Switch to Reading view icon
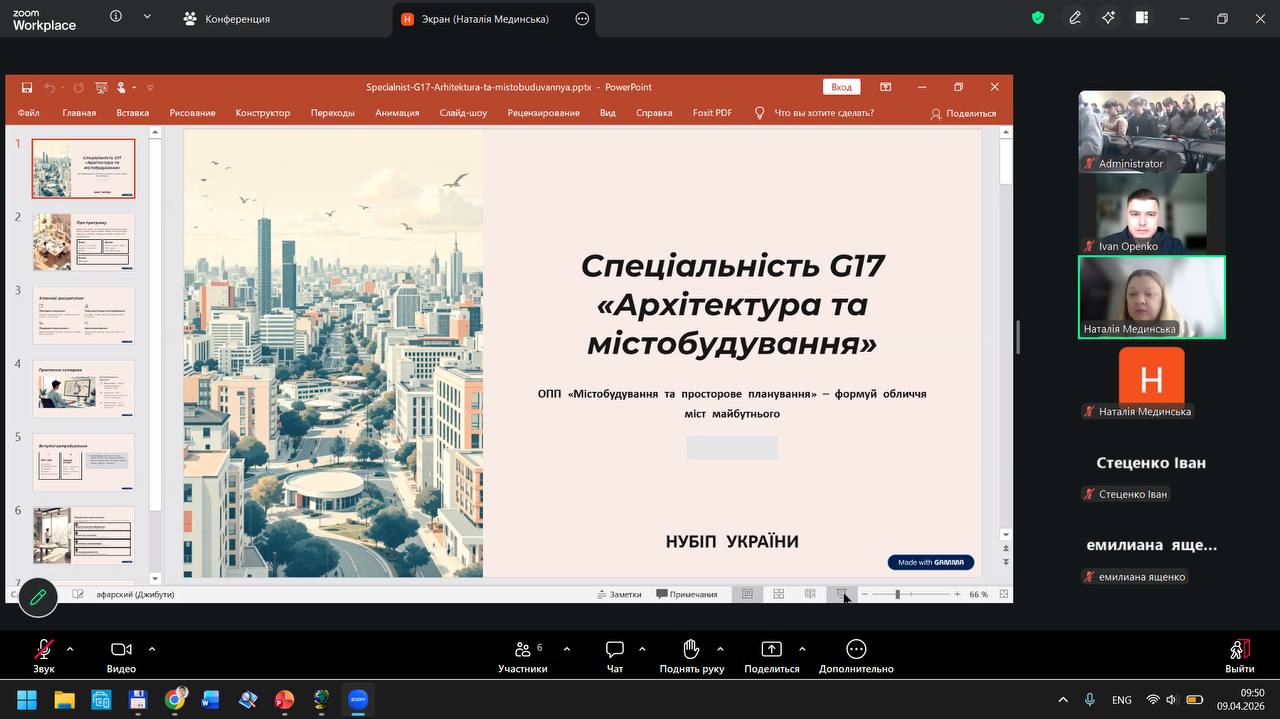 click(810, 594)
